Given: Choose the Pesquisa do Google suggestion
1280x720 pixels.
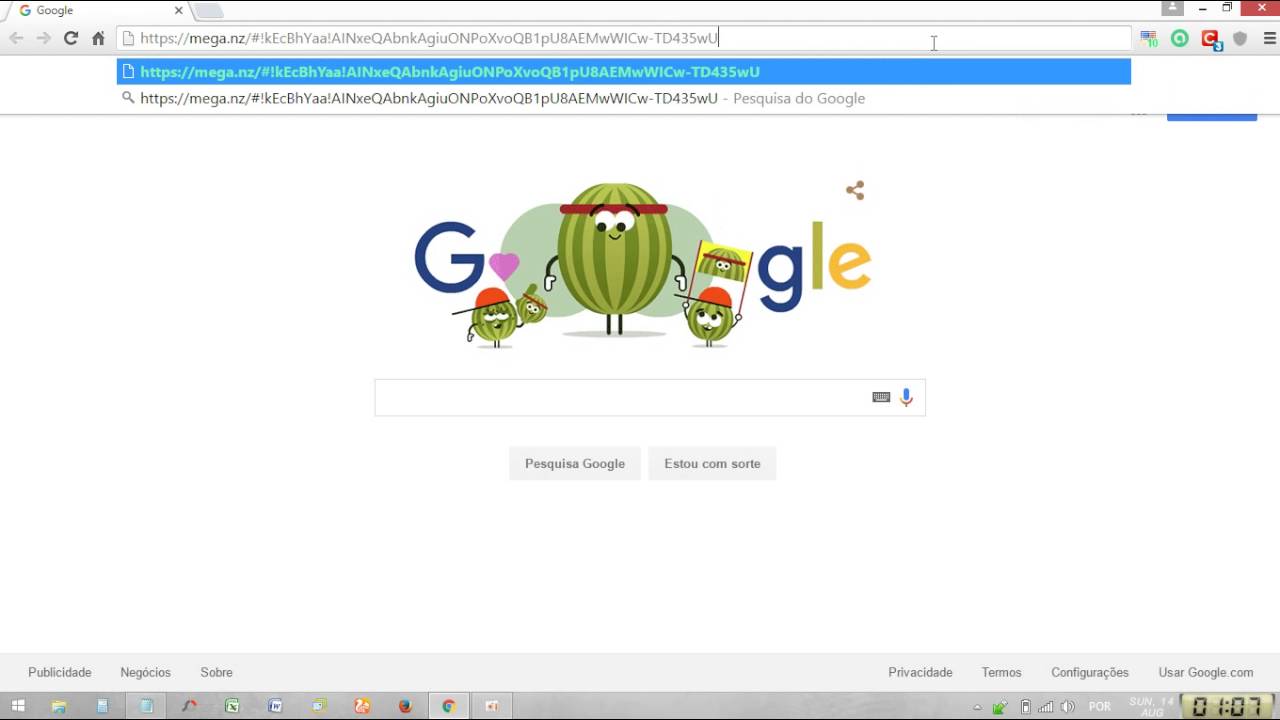Looking at the screenshot, I should click(624, 98).
